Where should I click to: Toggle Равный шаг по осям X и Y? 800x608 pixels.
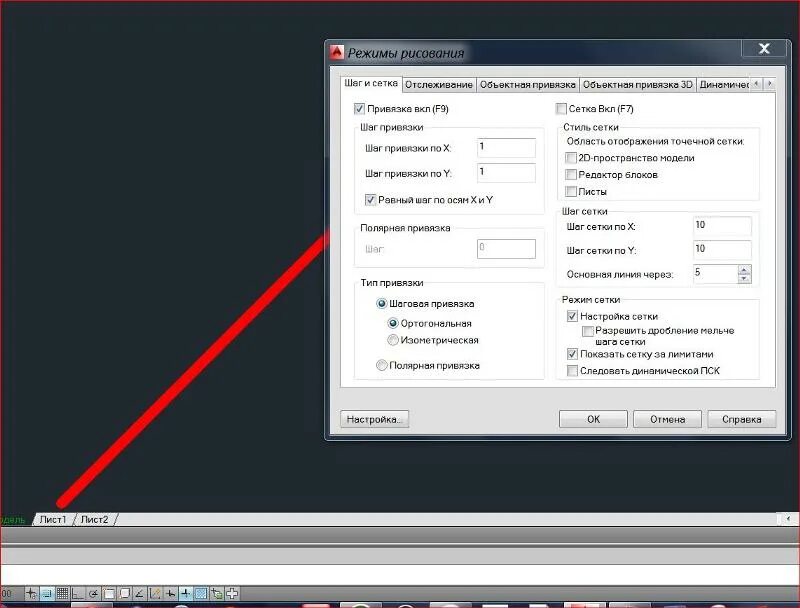point(370,200)
